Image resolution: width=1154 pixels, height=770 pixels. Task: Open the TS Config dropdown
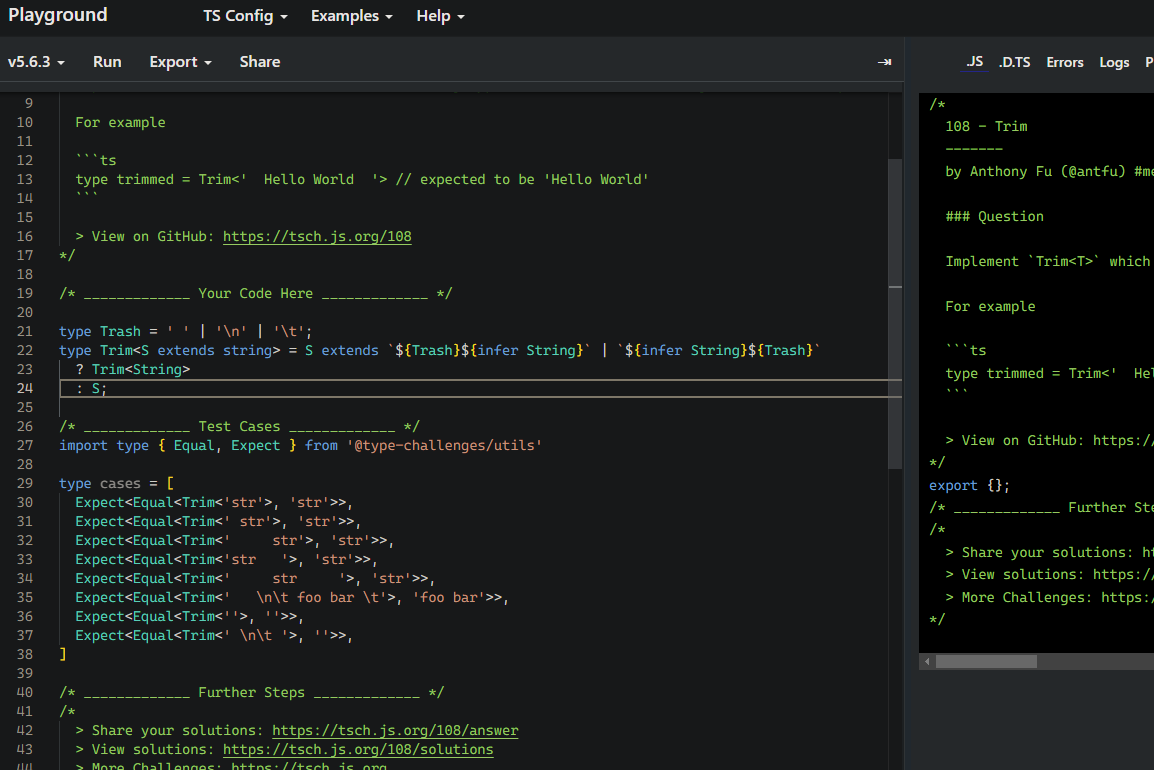(245, 16)
